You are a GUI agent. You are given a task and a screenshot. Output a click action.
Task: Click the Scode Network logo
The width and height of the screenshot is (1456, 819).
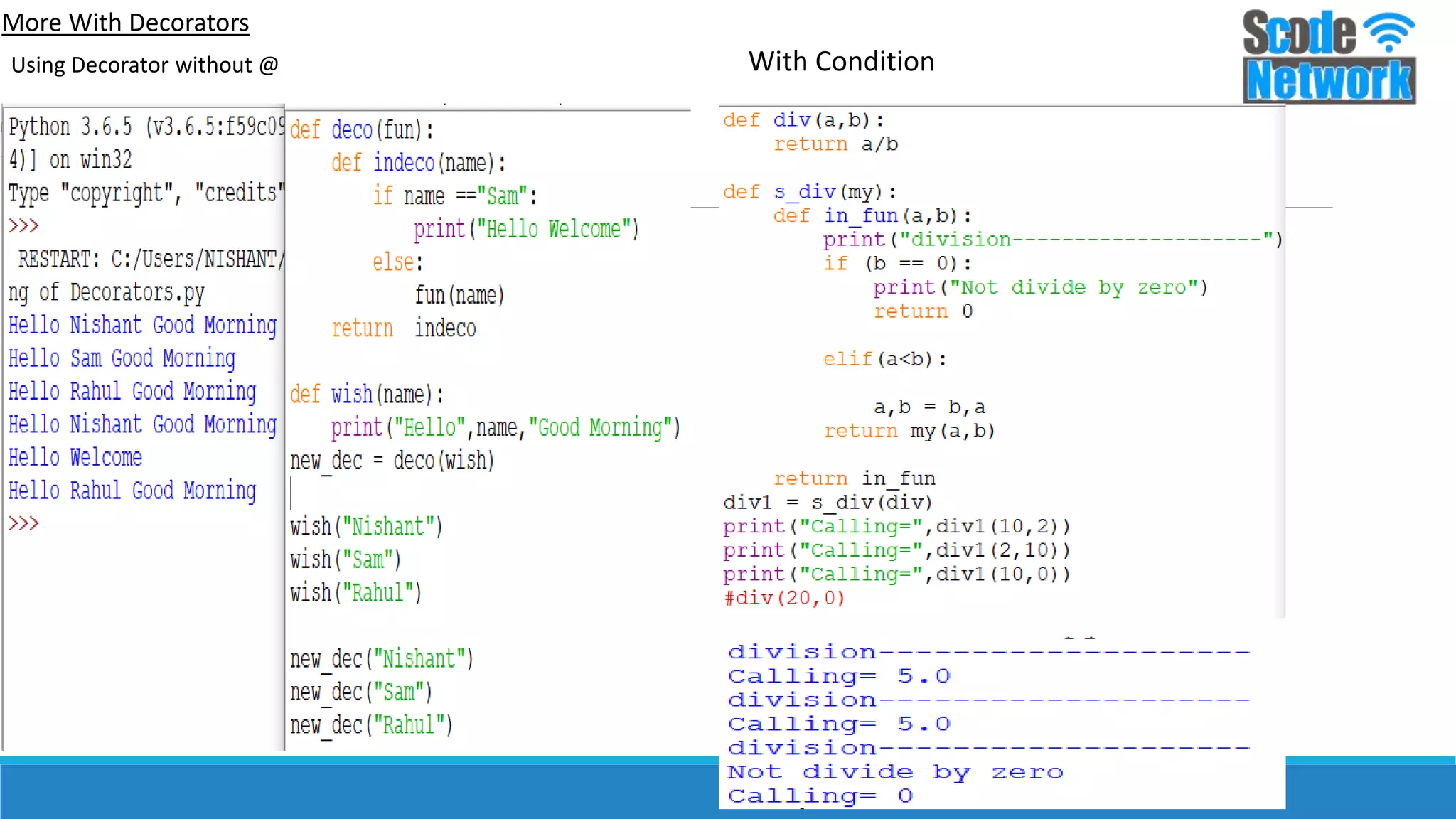click(1329, 57)
